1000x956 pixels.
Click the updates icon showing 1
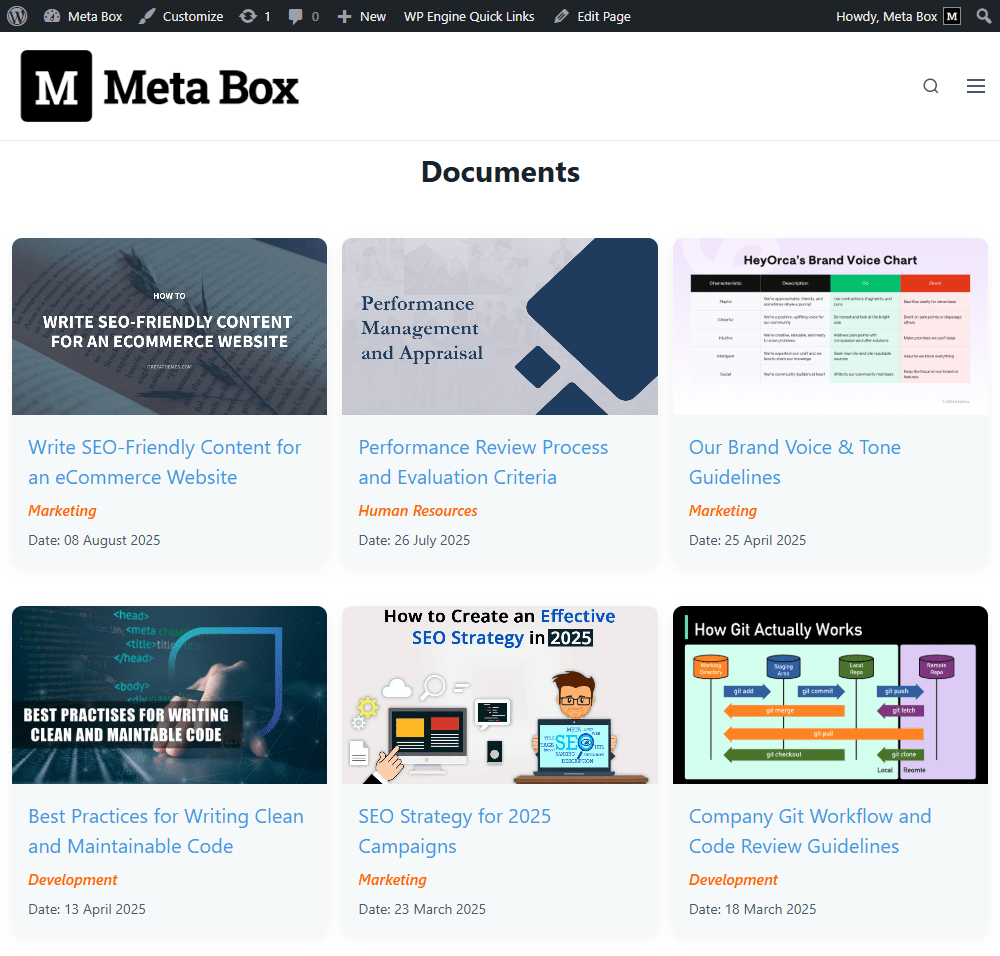pyautogui.click(x=255, y=16)
